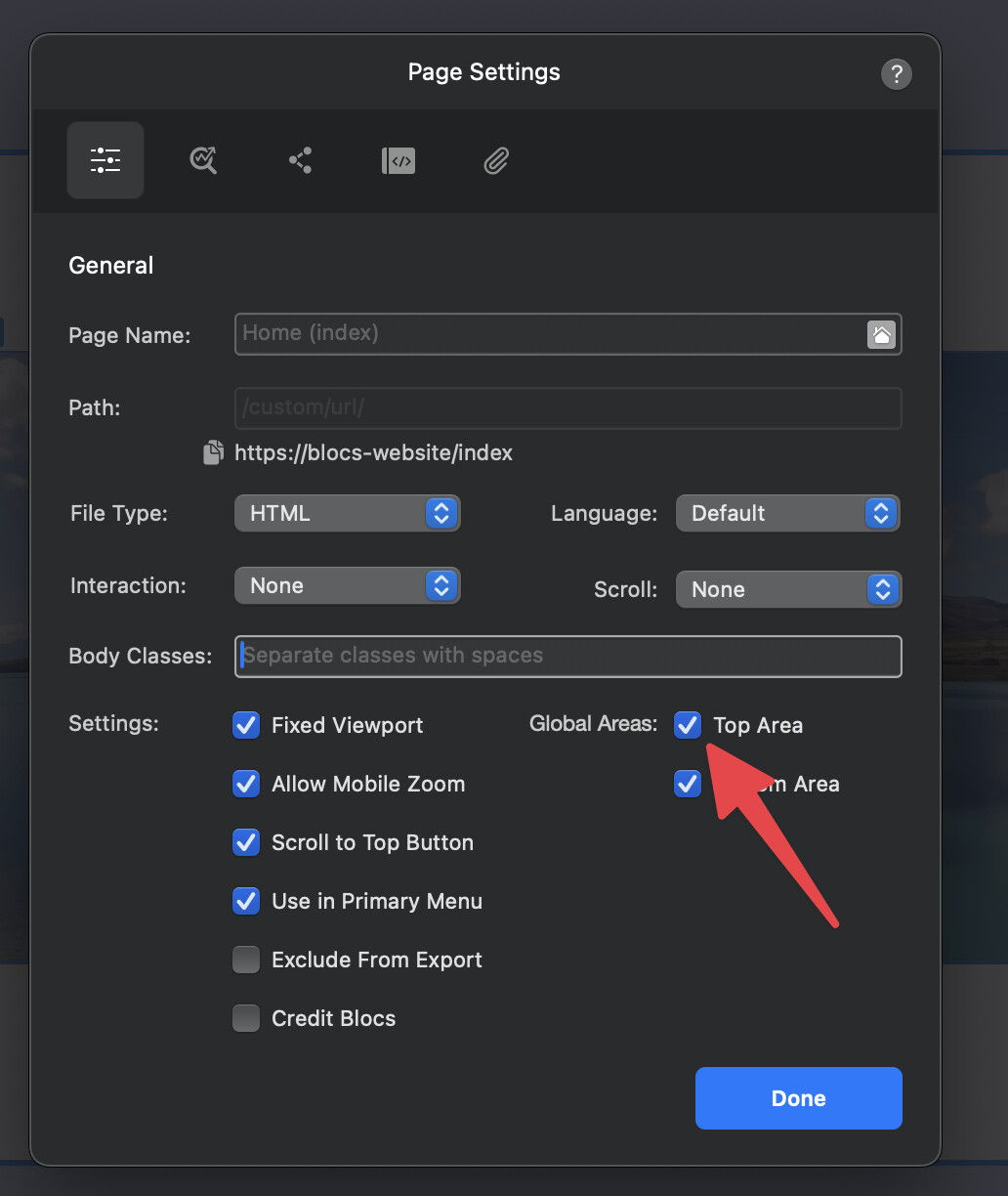Switch to the SEO analytics tab icon
The image size is (1008, 1196).
203,160
